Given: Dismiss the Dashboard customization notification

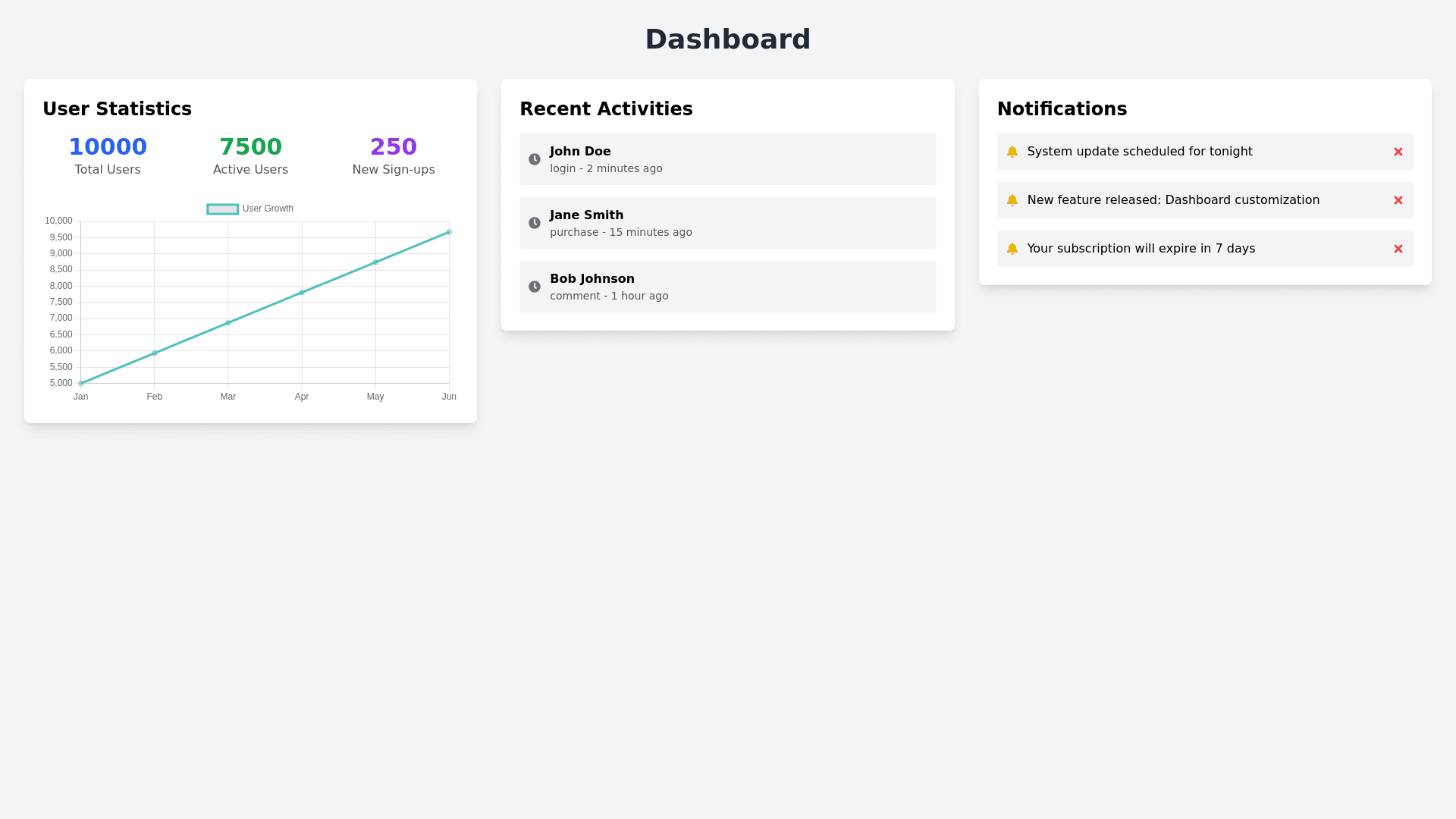Looking at the screenshot, I should pyautogui.click(x=1398, y=200).
